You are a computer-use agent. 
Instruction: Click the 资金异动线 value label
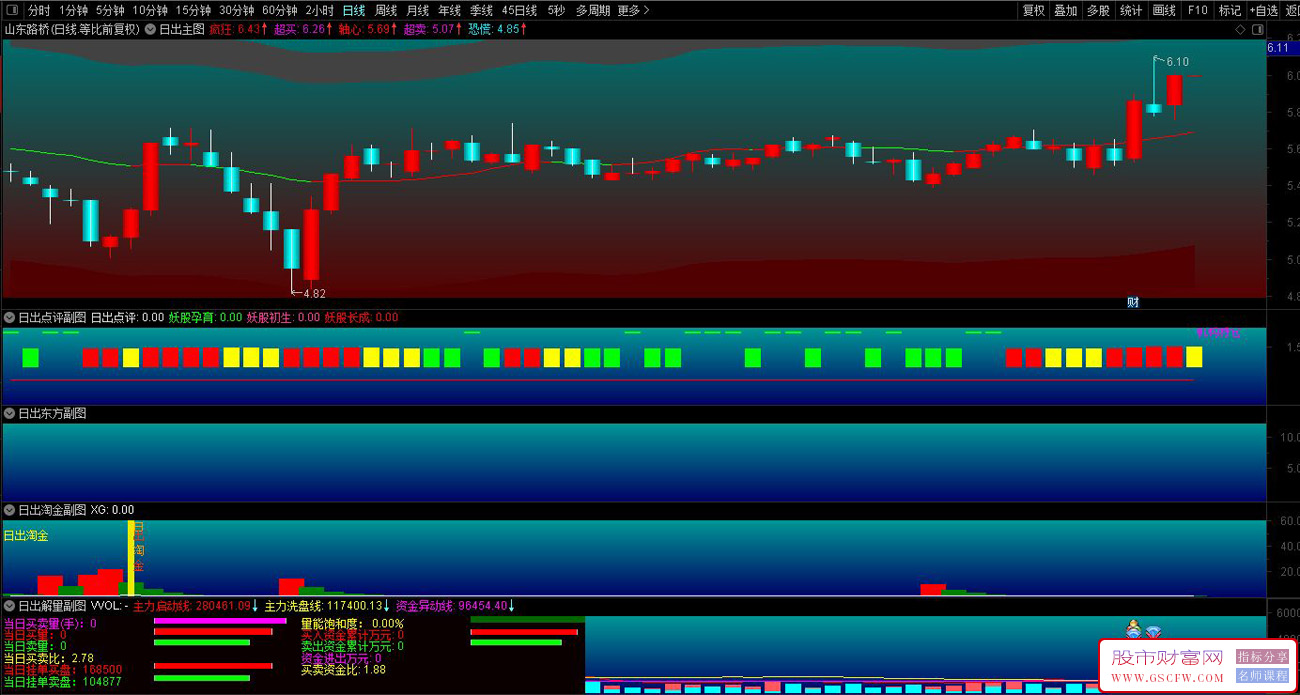point(456,606)
